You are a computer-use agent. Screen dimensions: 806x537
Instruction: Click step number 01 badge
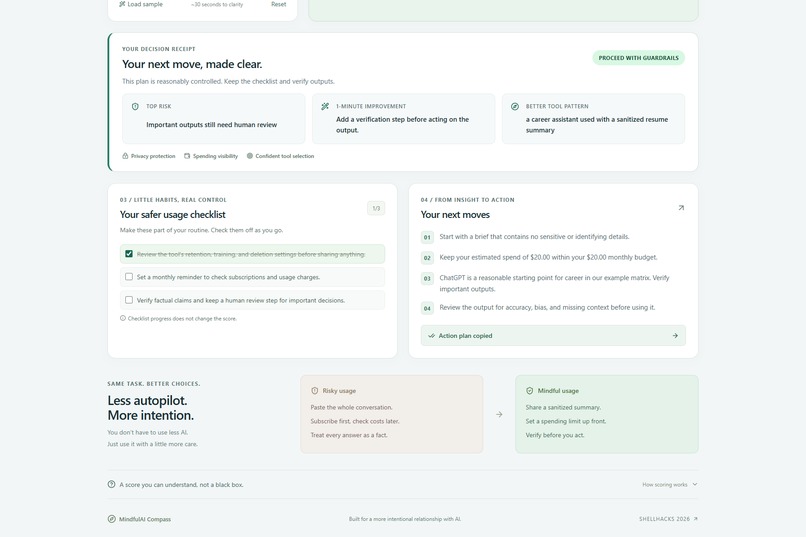click(427, 237)
